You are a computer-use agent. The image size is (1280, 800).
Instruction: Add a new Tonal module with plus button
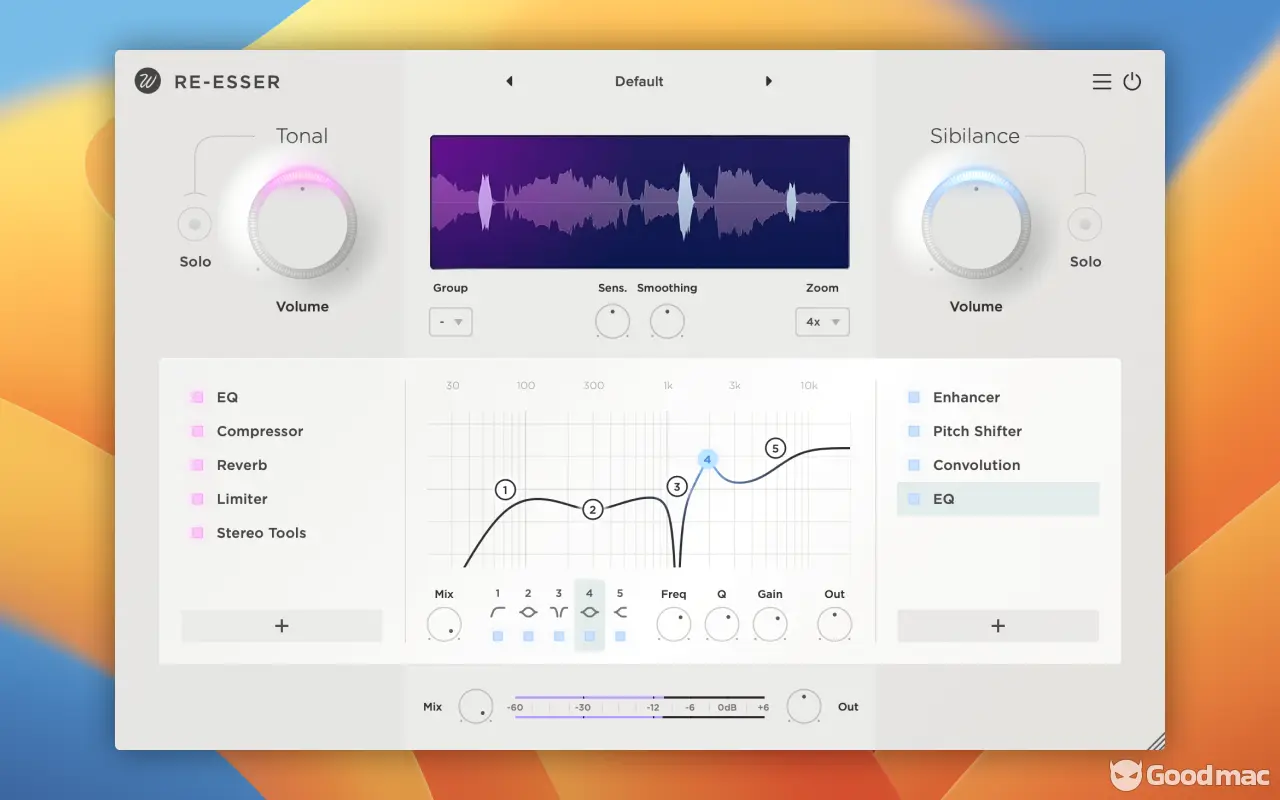[282, 626]
